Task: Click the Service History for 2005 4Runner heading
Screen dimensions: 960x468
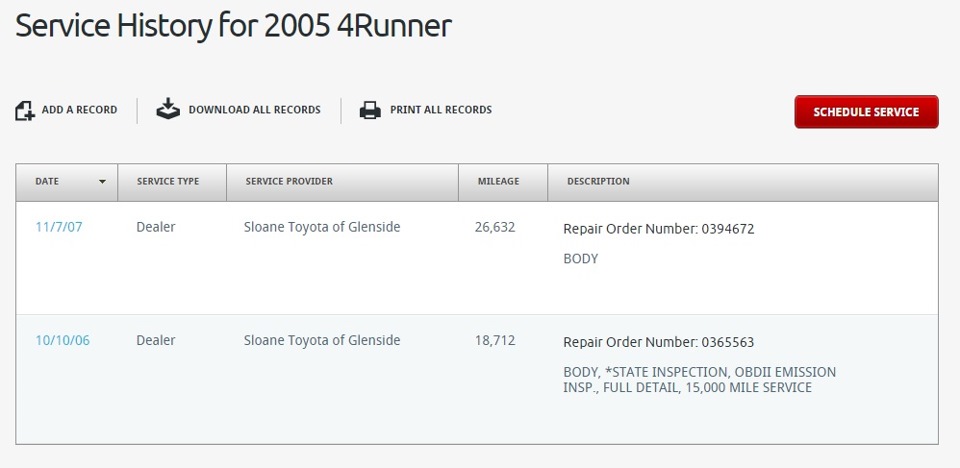Action: [x=233, y=26]
